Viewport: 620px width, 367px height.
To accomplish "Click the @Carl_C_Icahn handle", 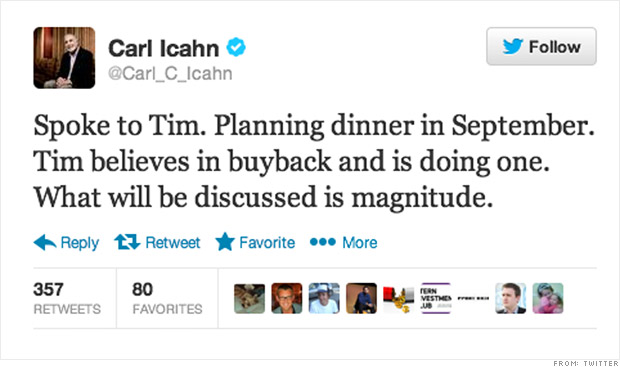I will pos(170,74).
